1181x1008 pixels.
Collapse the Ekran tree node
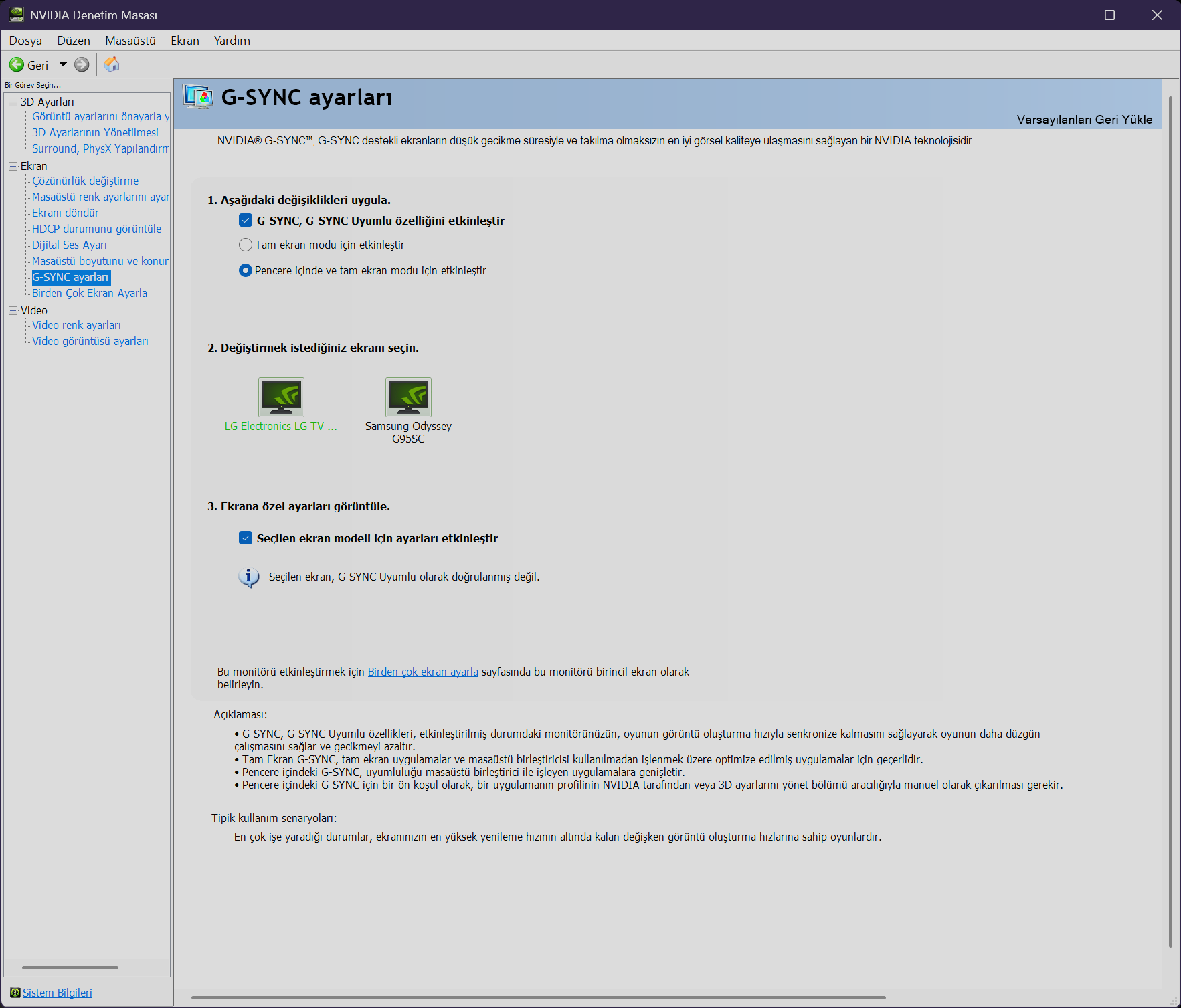[13, 166]
